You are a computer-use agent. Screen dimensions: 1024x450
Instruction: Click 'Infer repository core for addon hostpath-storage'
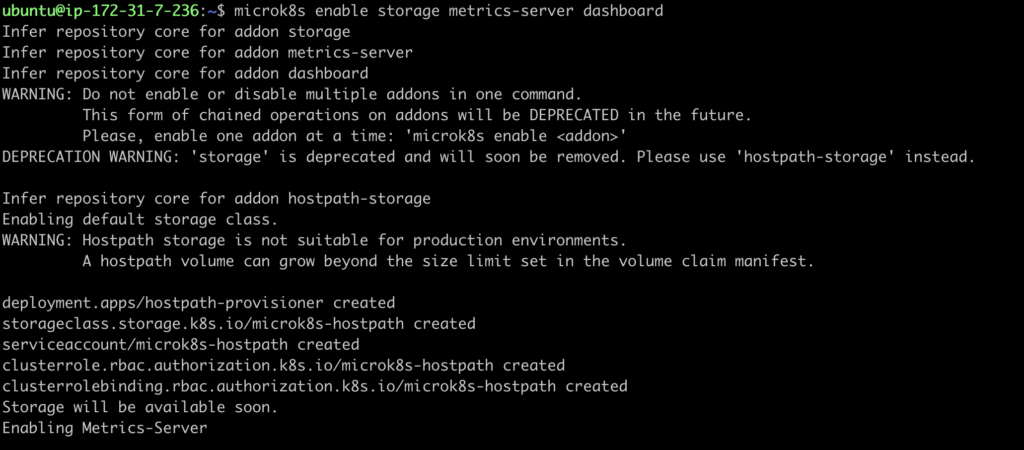216,199
